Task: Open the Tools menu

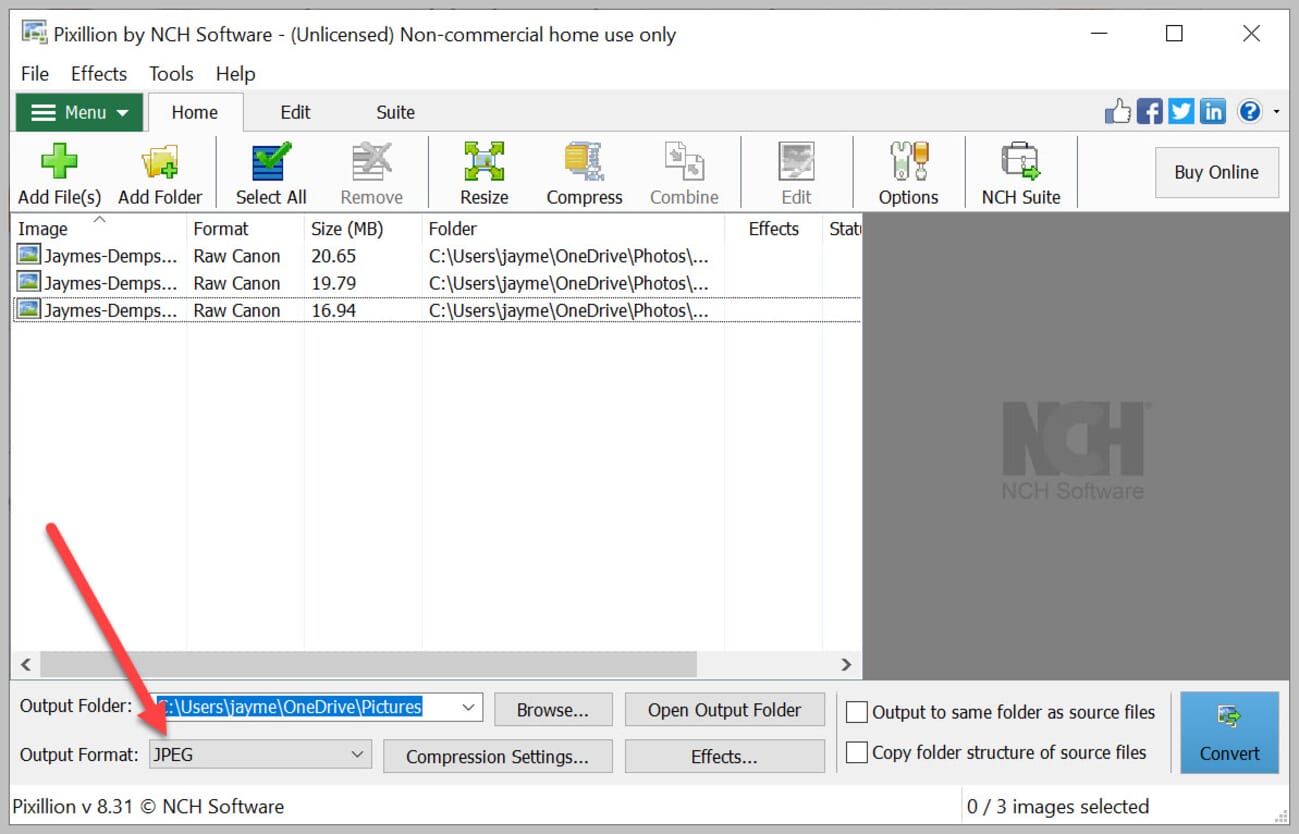Action: click(x=171, y=74)
